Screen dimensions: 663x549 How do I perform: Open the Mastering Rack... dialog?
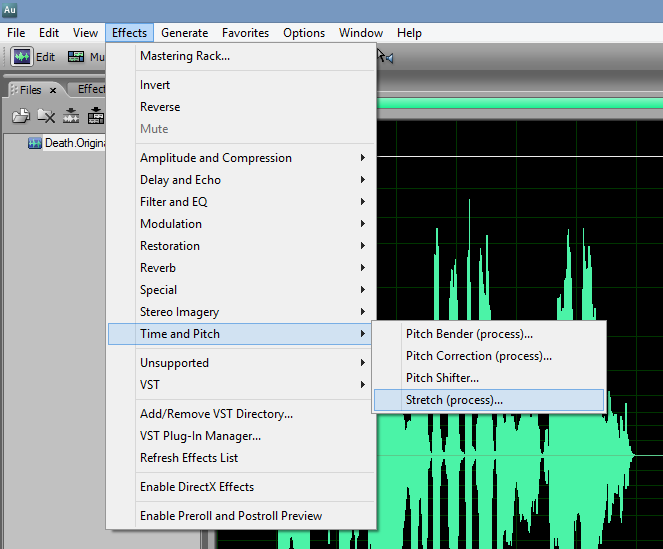click(x=185, y=56)
